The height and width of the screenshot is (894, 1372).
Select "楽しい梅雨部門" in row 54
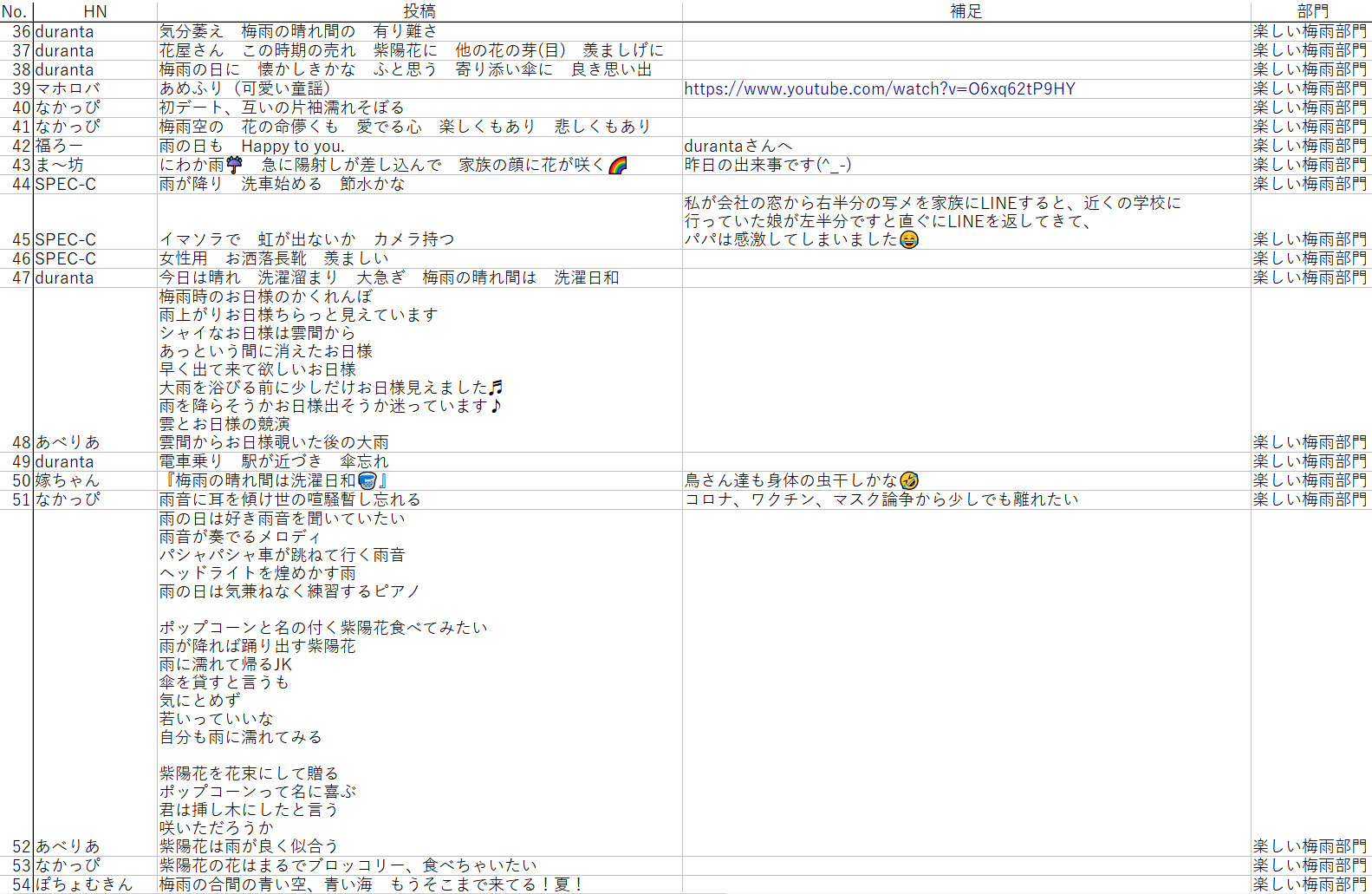(x=1310, y=884)
